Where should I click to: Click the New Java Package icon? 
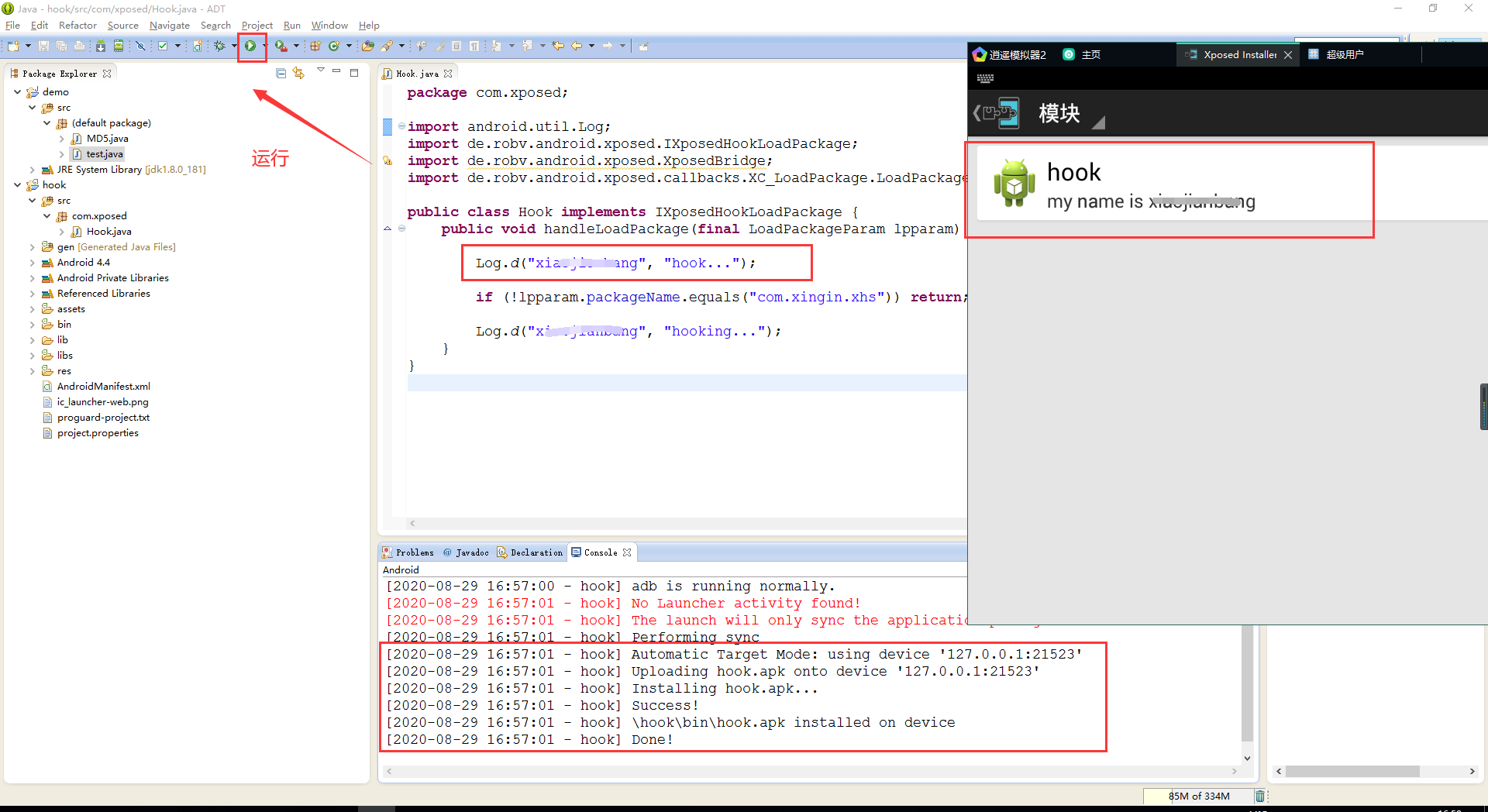click(315, 46)
